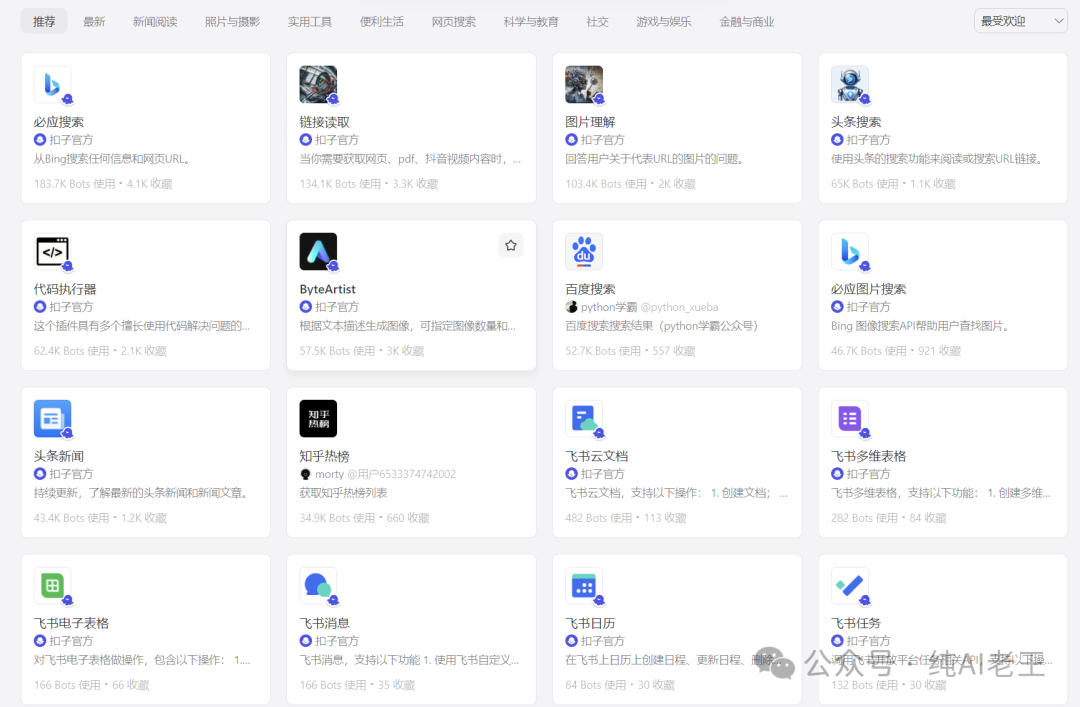Open the 代码执行器 code icon

click(x=52, y=252)
